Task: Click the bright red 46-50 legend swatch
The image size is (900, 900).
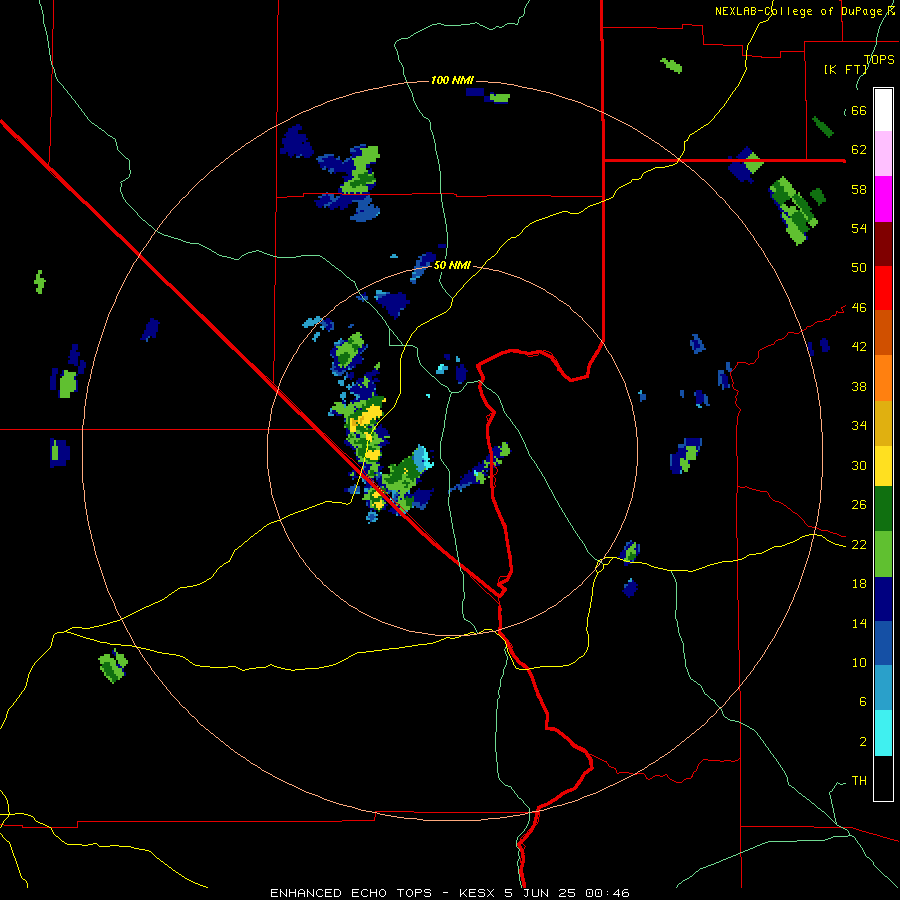Action: (883, 288)
